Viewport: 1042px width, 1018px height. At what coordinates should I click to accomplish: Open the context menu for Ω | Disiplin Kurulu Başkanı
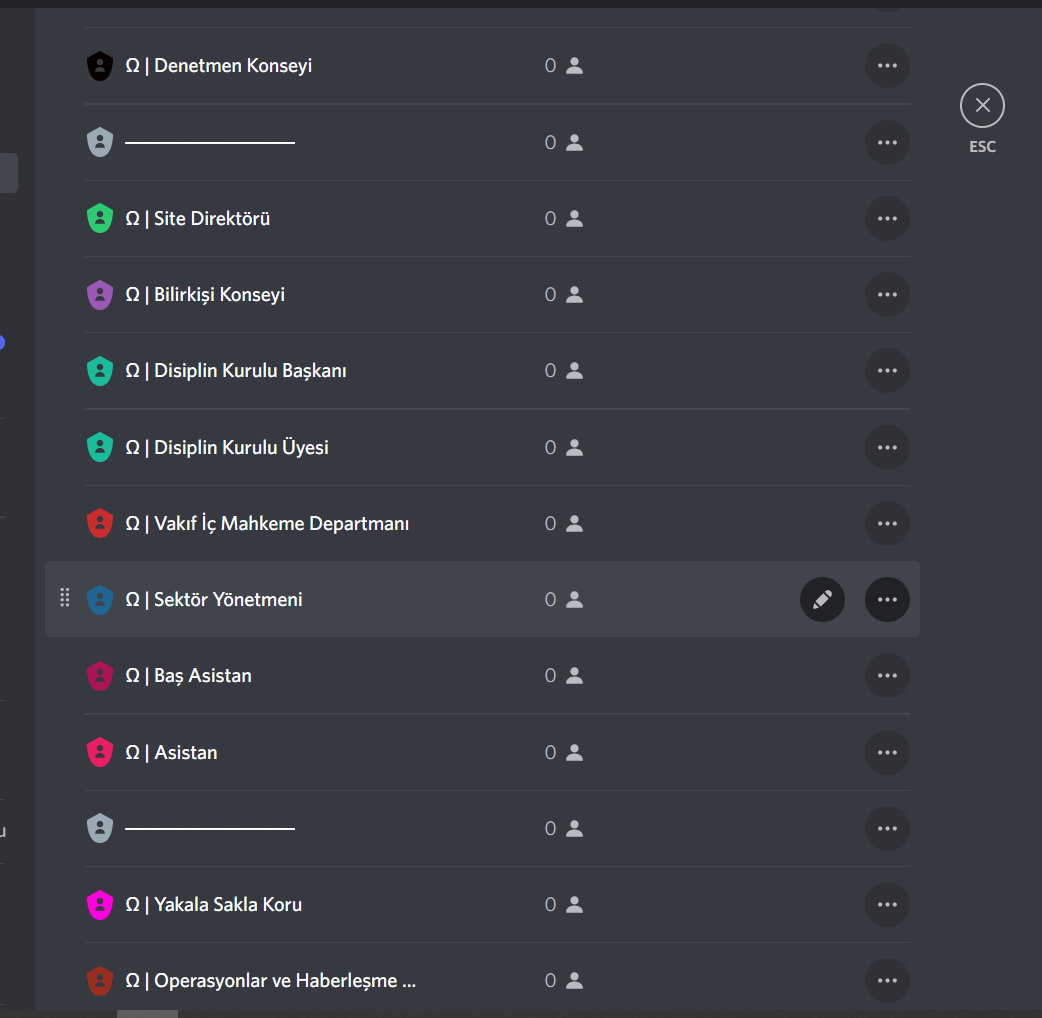887,371
